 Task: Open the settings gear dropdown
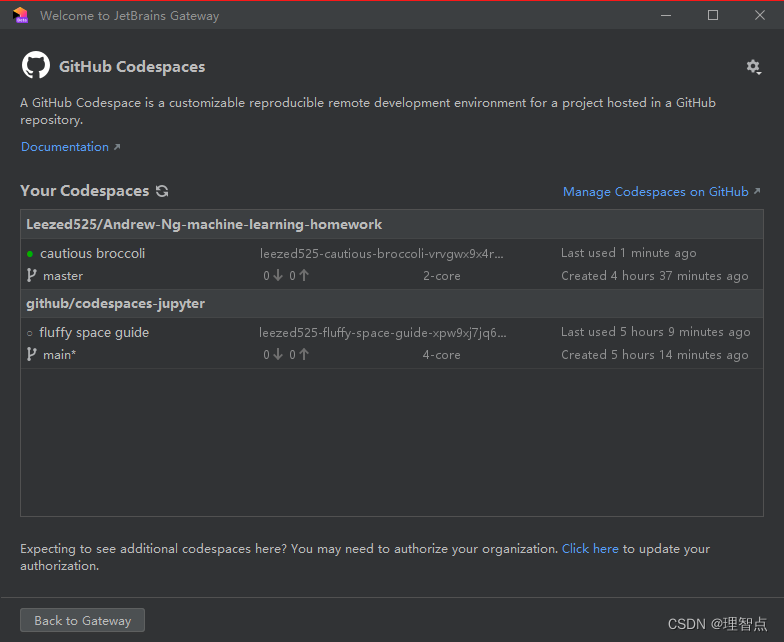pyautogui.click(x=754, y=67)
